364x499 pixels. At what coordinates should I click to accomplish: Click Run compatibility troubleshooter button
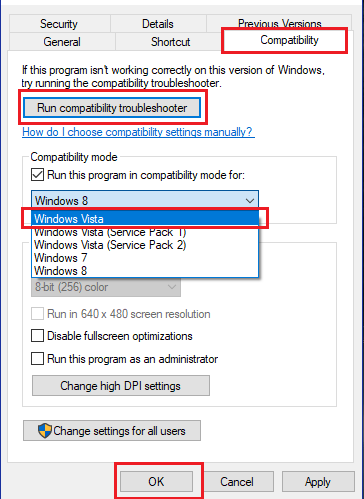112,108
